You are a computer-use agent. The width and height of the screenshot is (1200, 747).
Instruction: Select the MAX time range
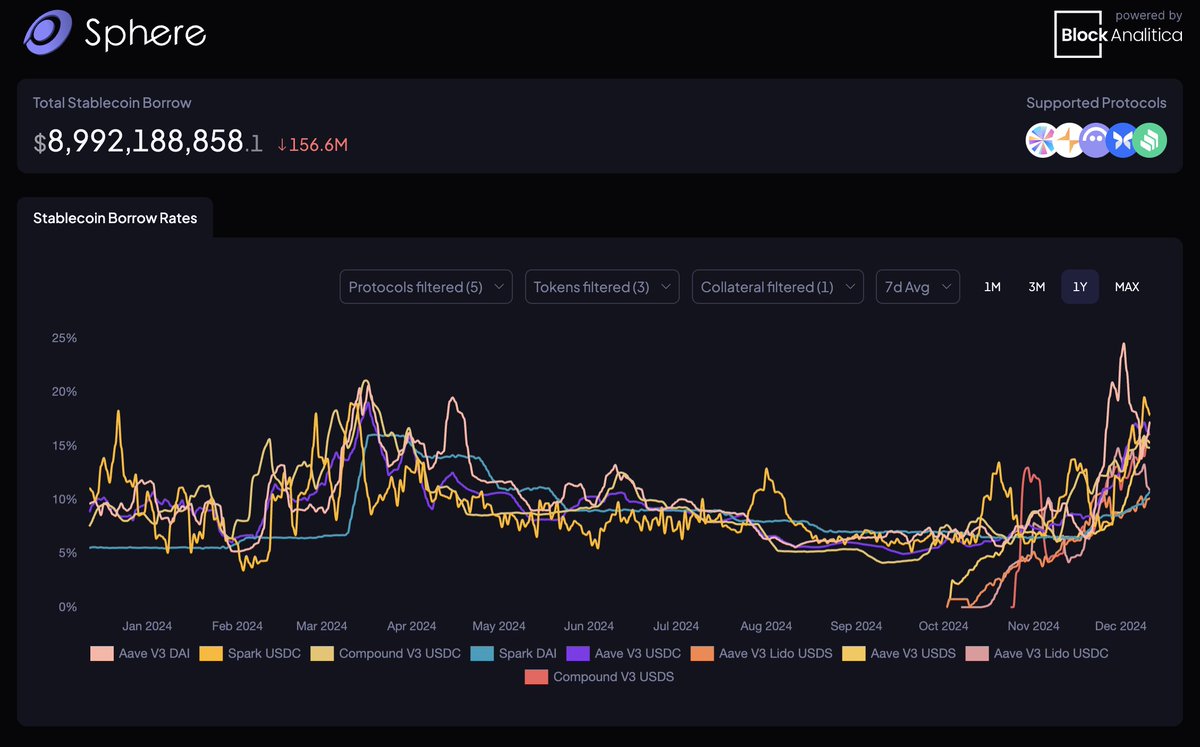pyautogui.click(x=1127, y=286)
